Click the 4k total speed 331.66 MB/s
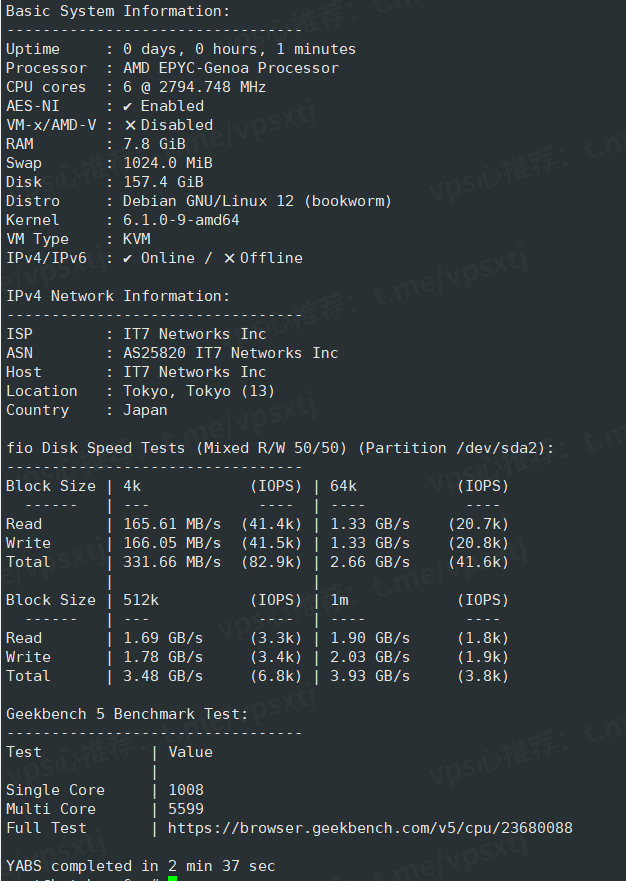This screenshot has height=881, width=626. (172, 562)
